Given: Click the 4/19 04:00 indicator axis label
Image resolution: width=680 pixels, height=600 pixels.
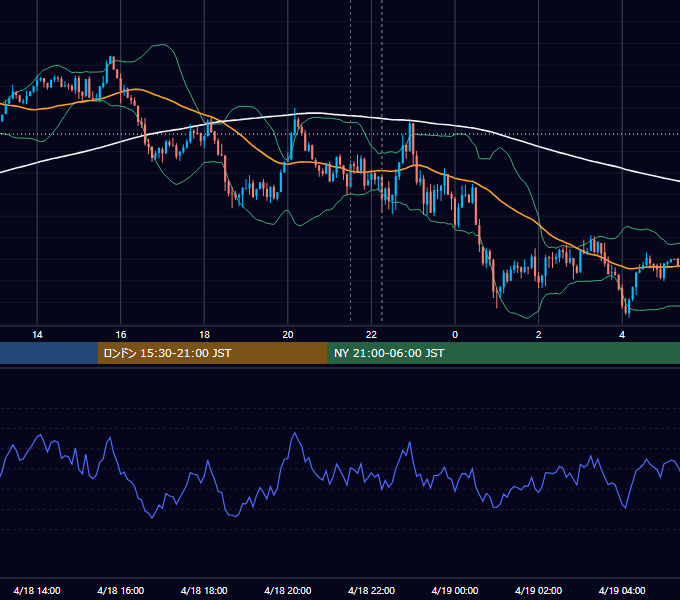Looking at the screenshot, I should pyautogui.click(x=622, y=590).
